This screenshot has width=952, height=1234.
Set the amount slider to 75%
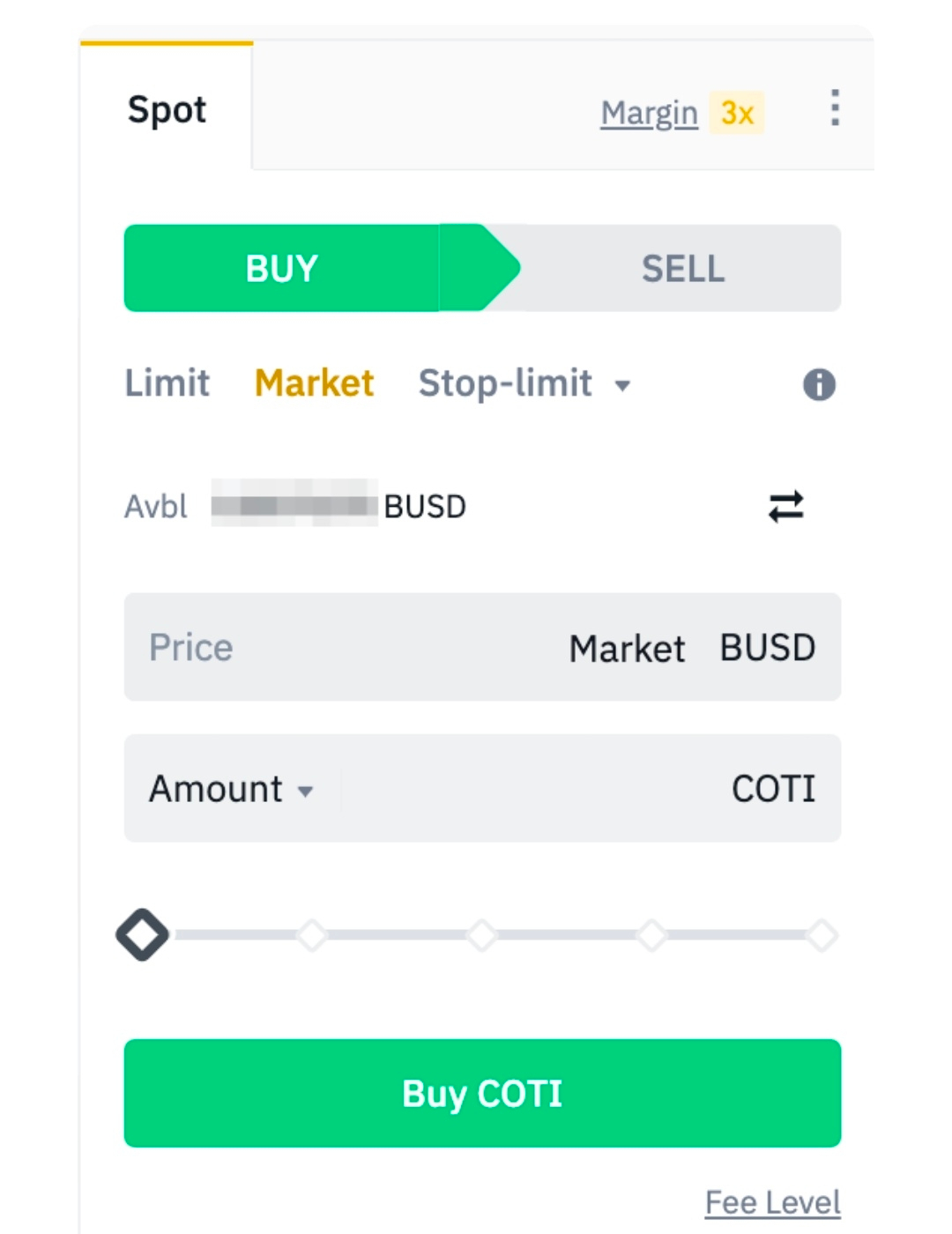(652, 935)
